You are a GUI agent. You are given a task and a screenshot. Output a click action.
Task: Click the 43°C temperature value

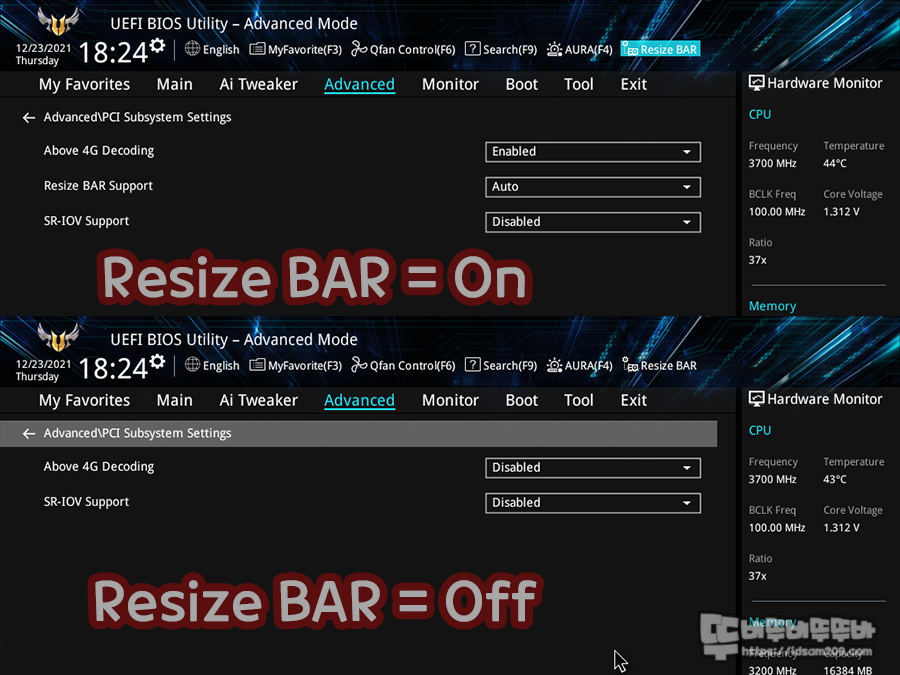click(835, 479)
